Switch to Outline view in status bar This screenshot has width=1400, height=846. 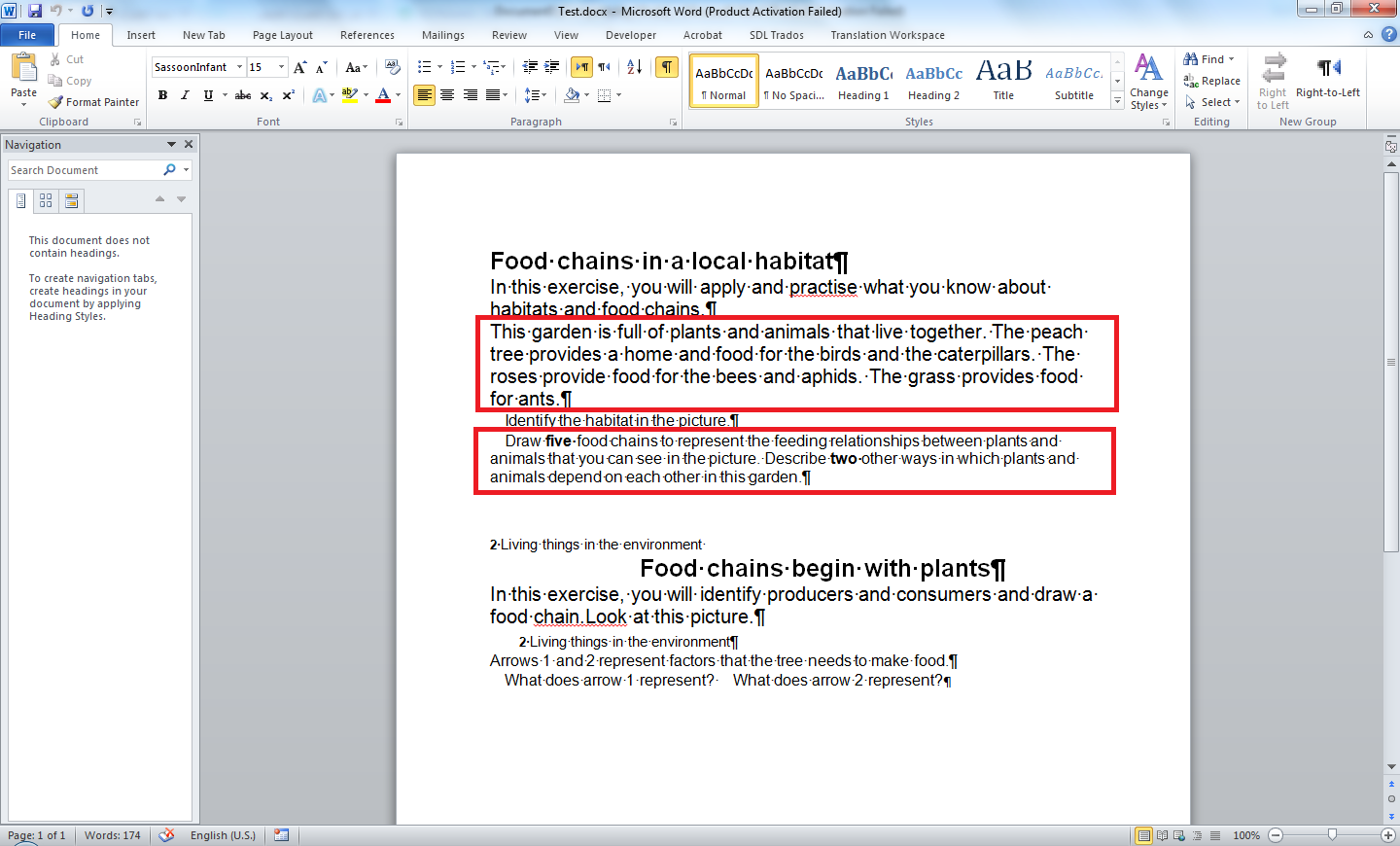click(x=1197, y=835)
